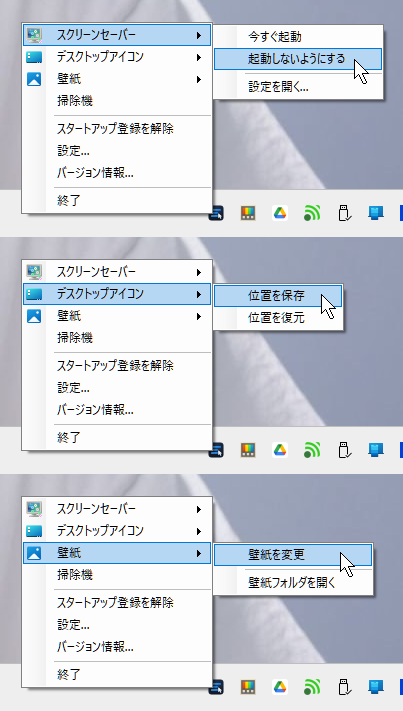Open the Google Drive tray icon, top panel
The height and width of the screenshot is (711, 403).
(280, 213)
